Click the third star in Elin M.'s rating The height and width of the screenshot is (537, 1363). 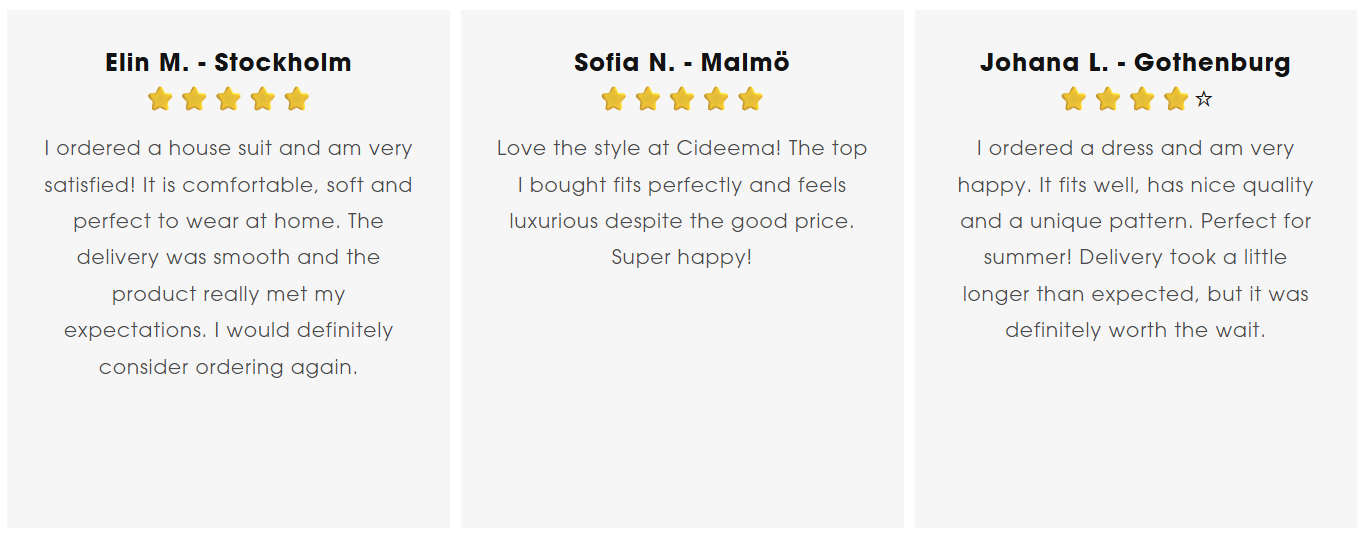(228, 99)
